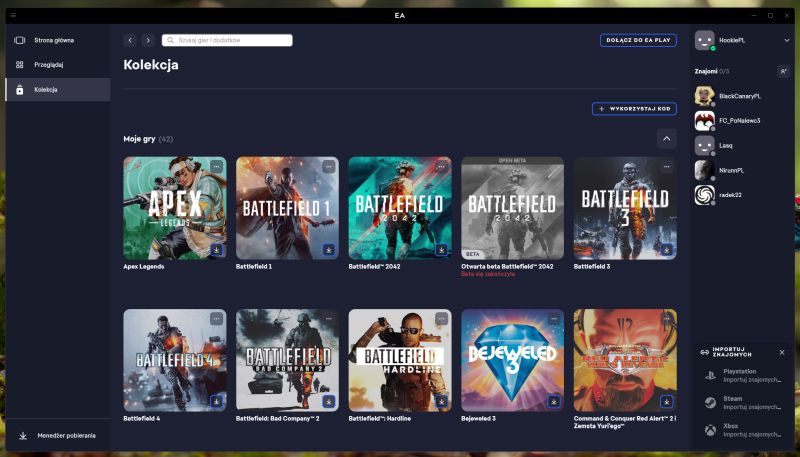
Task: Download Apex Legends via tile download icon
Action: tap(216, 249)
